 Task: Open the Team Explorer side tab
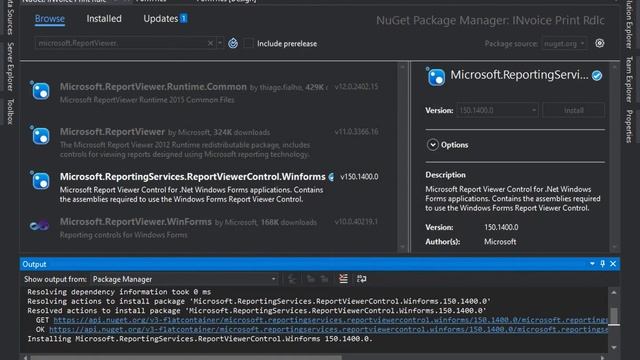coord(629,80)
